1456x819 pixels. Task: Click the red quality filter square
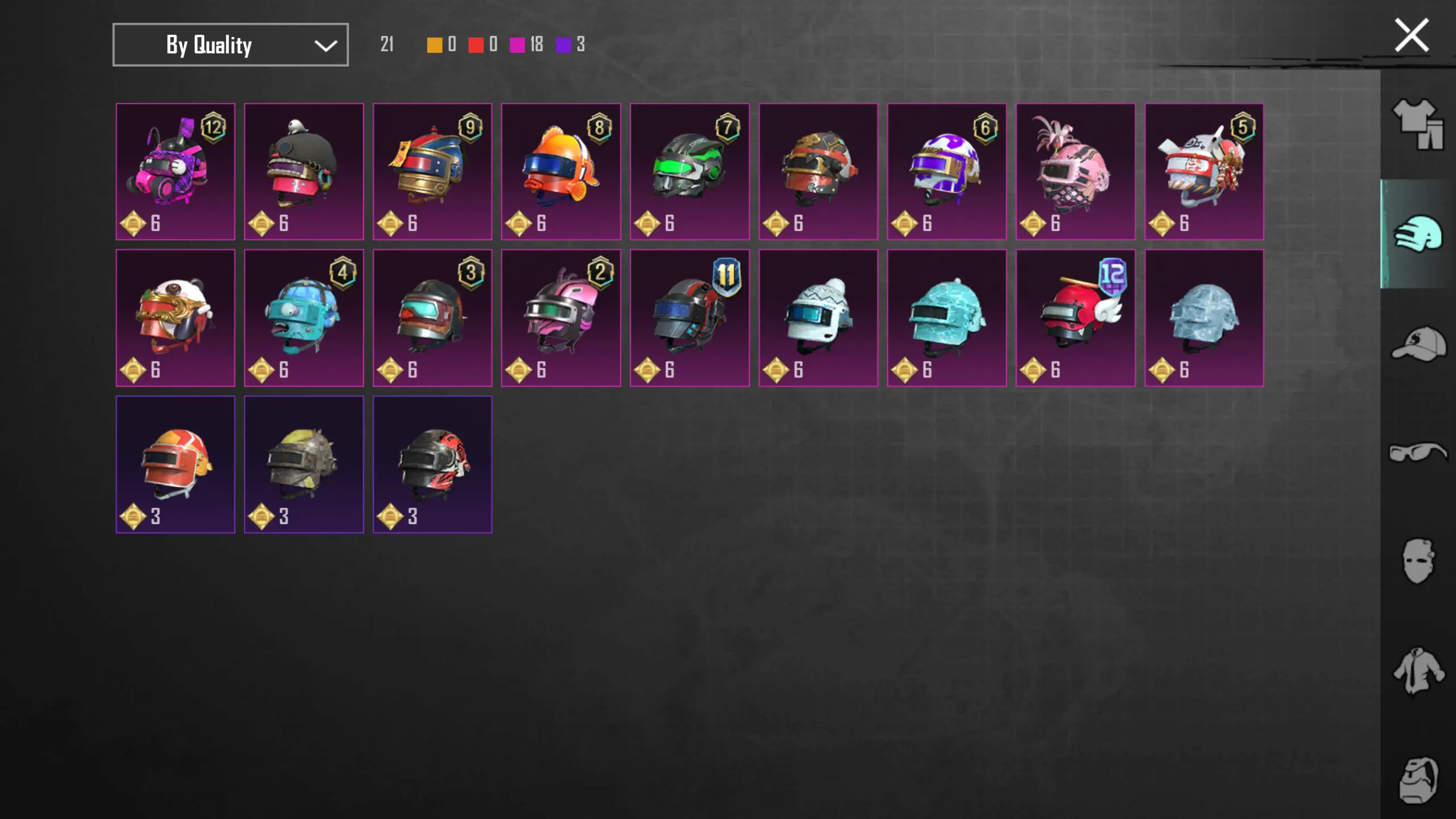pyautogui.click(x=476, y=45)
